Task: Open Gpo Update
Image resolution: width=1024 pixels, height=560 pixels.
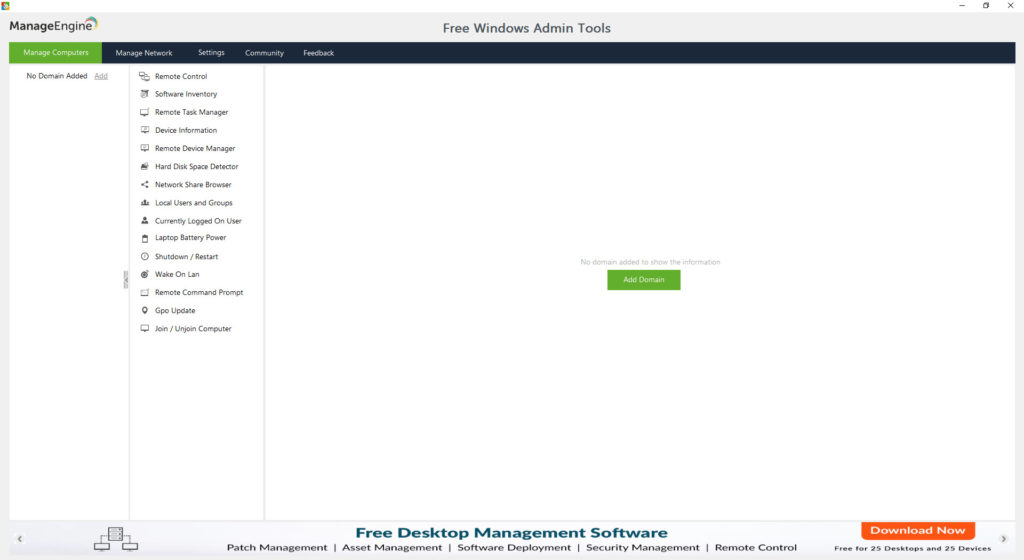Action: pos(175,311)
